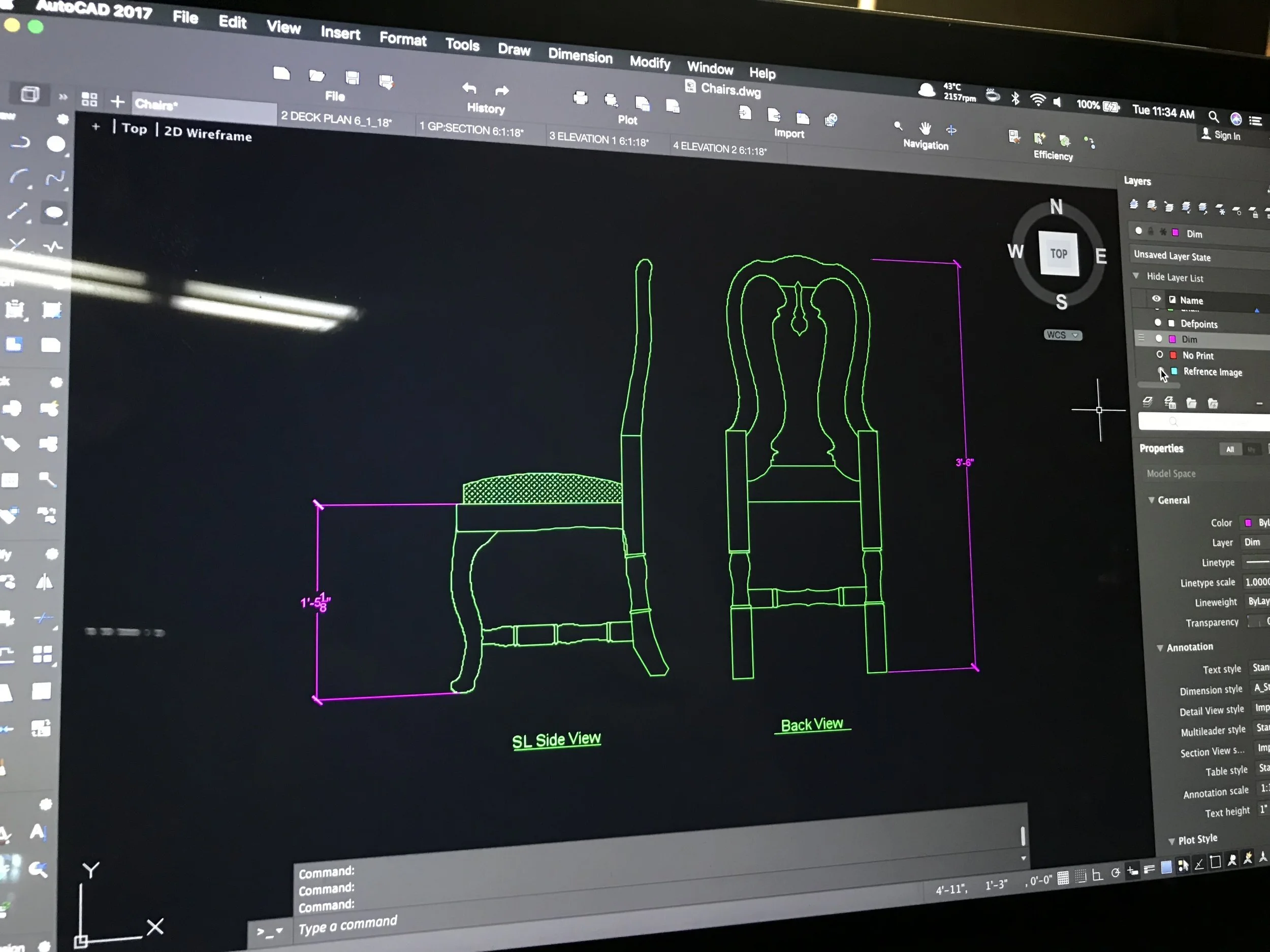The width and height of the screenshot is (1270, 952).
Task: Click the magenta color swatch in Properties
Action: [x=1248, y=523]
